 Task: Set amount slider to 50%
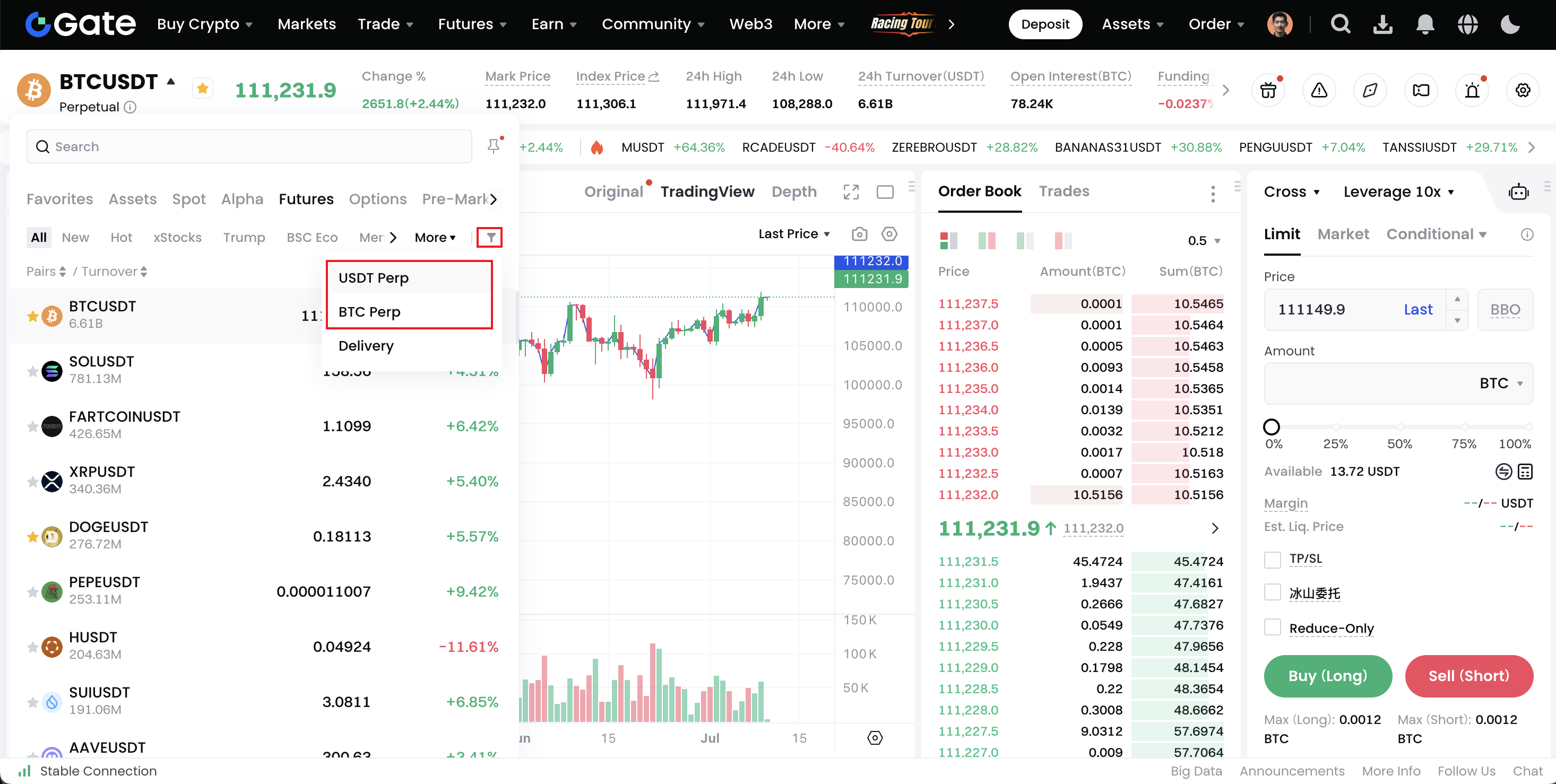point(1399,426)
